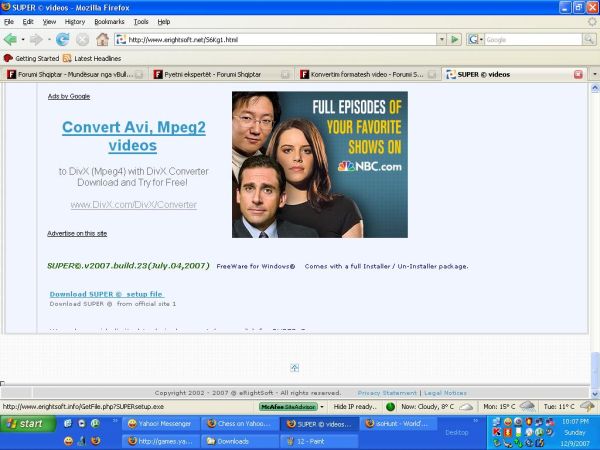The height and width of the screenshot is (450, 600).
Task: Close the SUPER © videos tab
Action: point(578,74)
